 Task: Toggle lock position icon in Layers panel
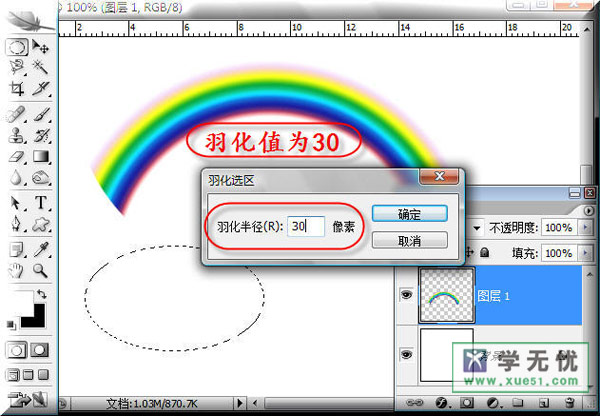coord(469,253)
